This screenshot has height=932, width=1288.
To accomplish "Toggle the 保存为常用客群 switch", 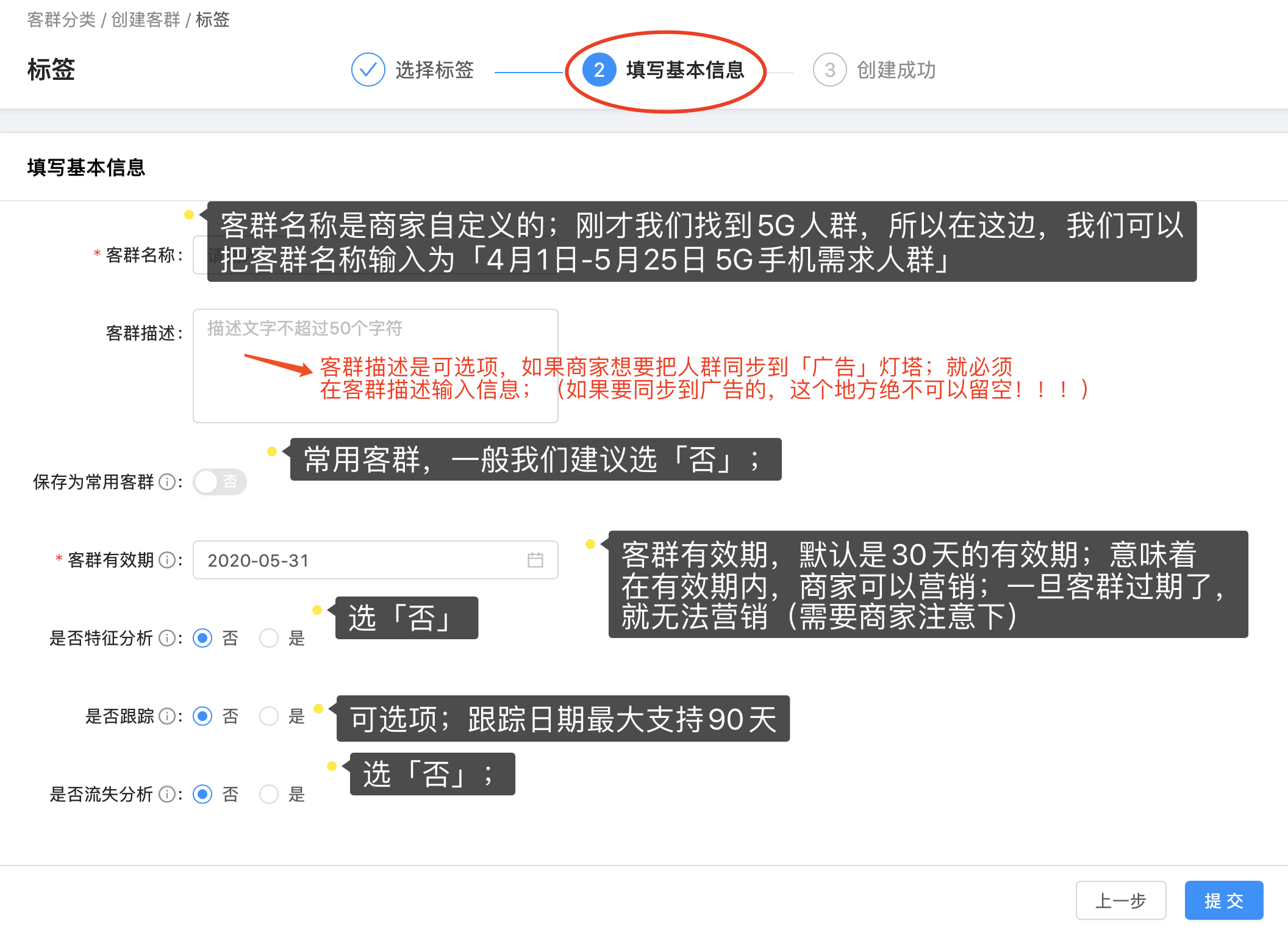I will (220, 482).
